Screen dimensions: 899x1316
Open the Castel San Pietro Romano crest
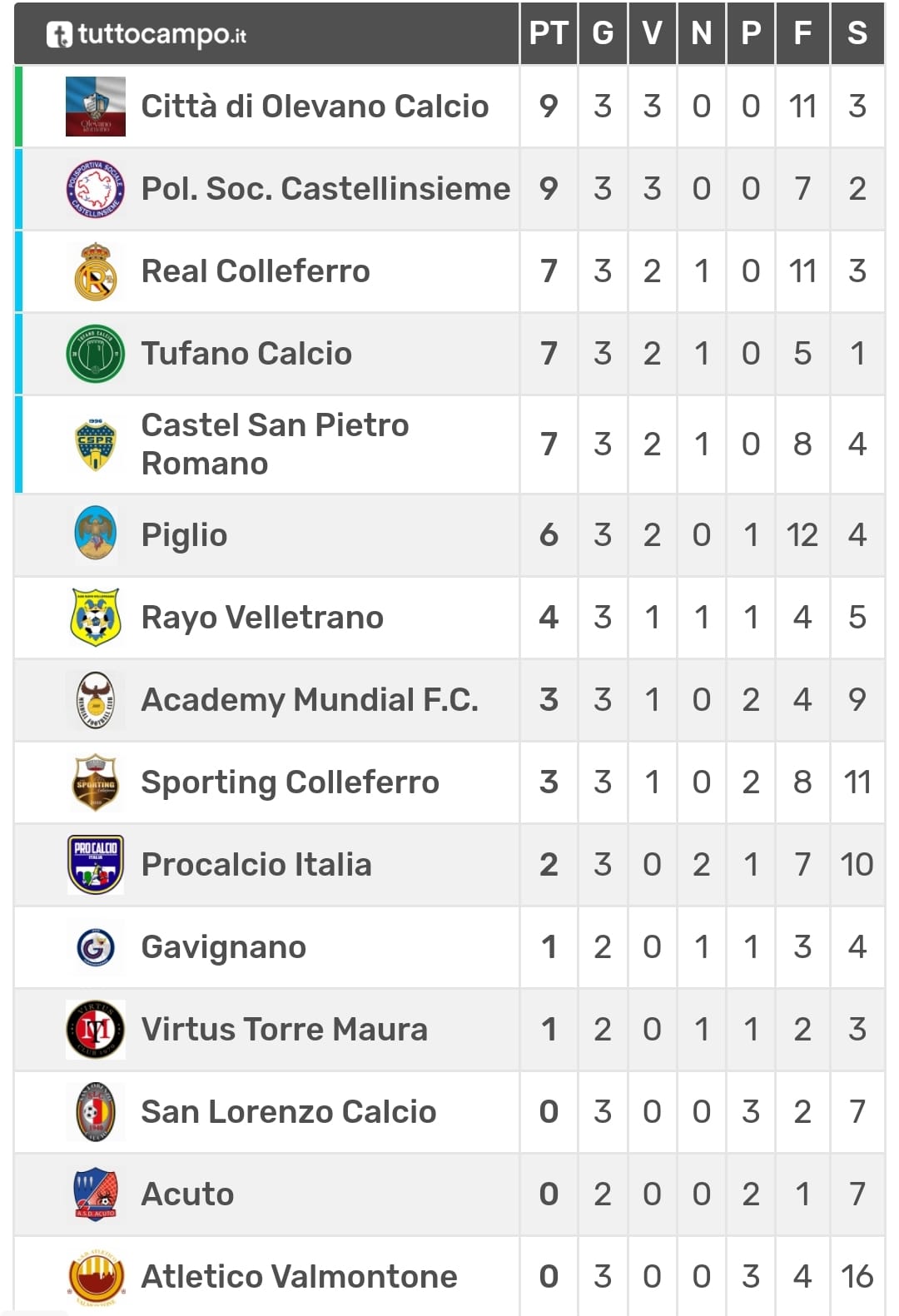pos(96,444)
